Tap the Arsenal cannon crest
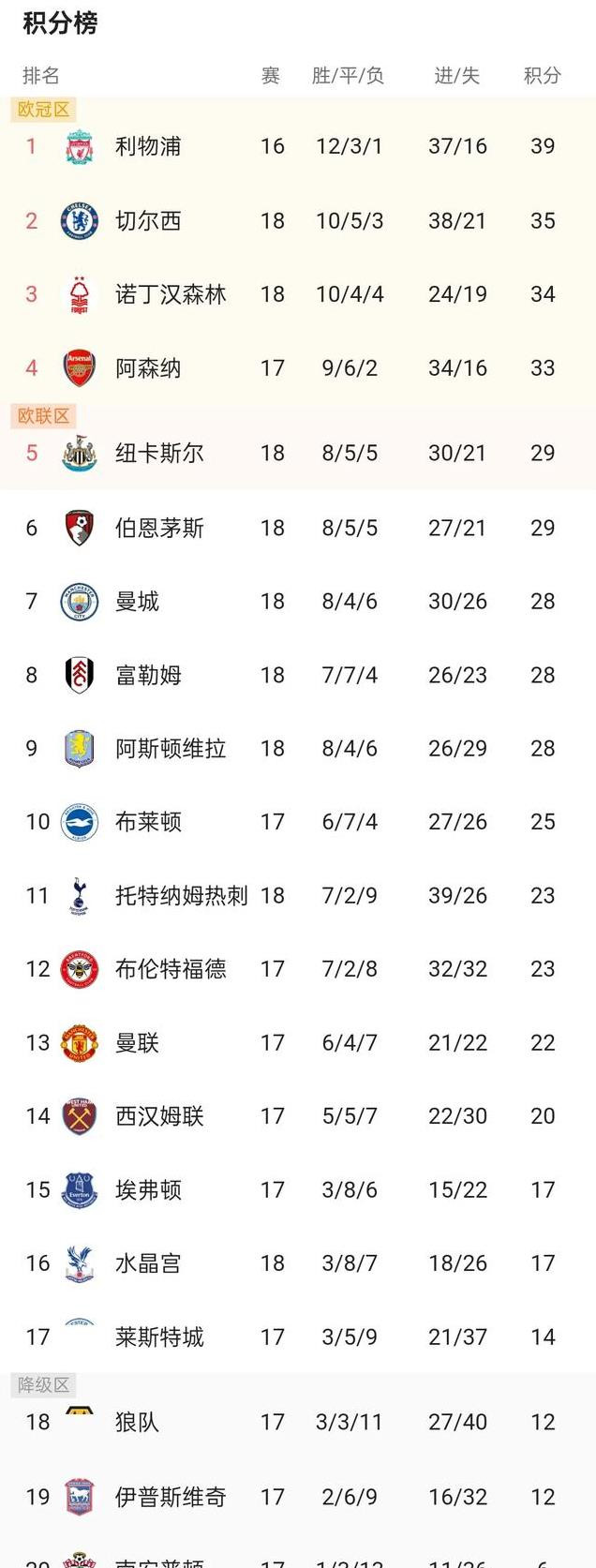Viewport: 596px width, 1568px height. click(80, 368)
